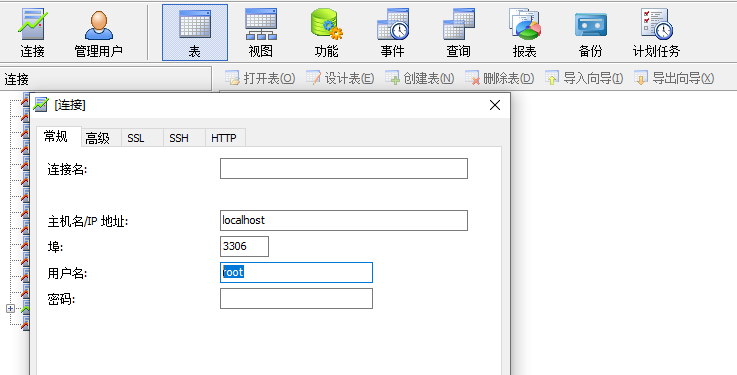737x375 pixels.
Task: Click the 密码 password field
Action: point(296,298)
